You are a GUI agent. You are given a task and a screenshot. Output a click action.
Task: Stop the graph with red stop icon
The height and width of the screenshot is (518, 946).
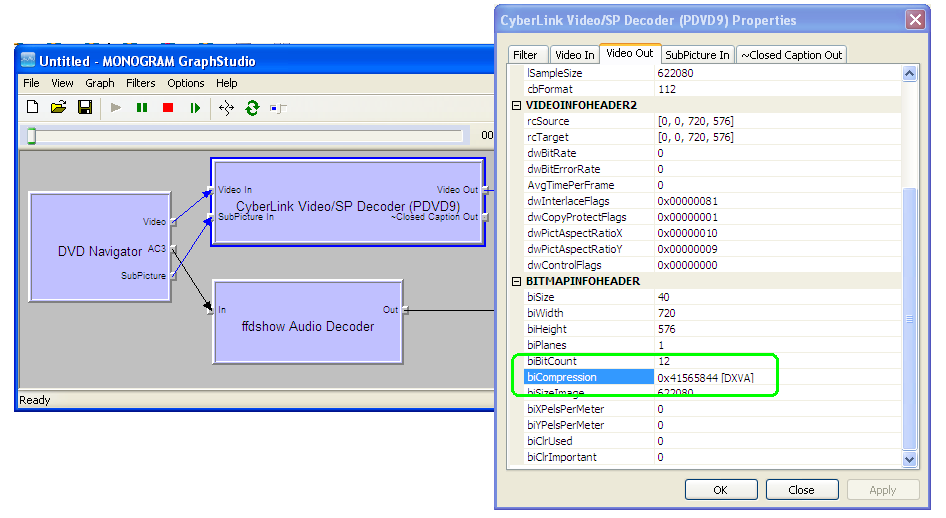click(168, 108)
